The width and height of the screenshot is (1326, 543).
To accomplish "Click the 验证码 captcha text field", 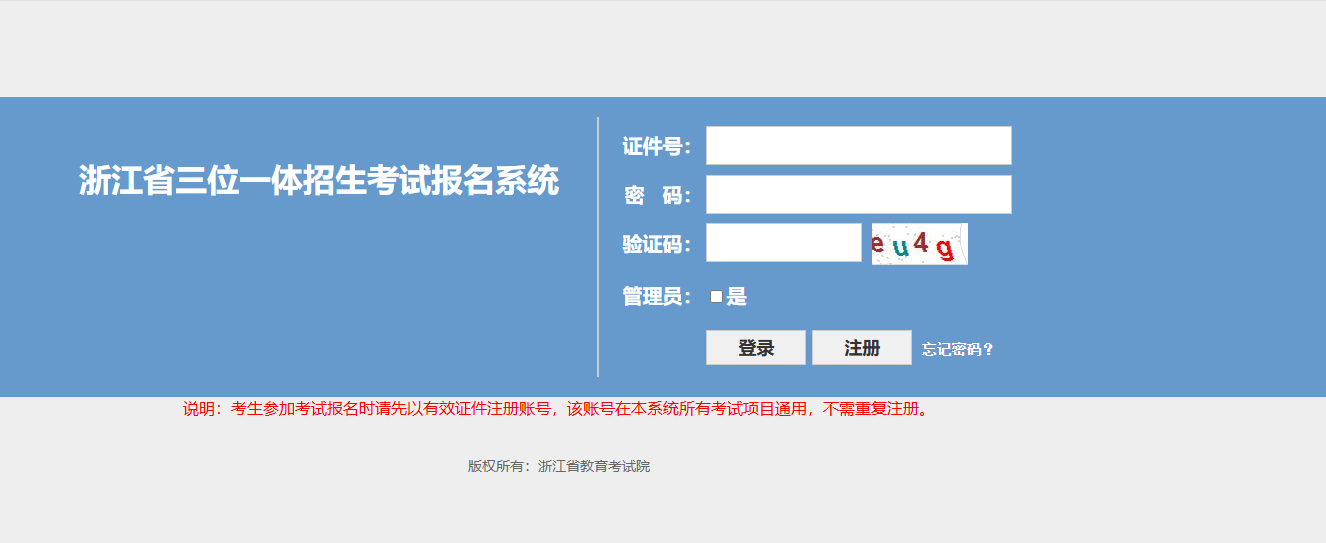I will tap(783, 243).
